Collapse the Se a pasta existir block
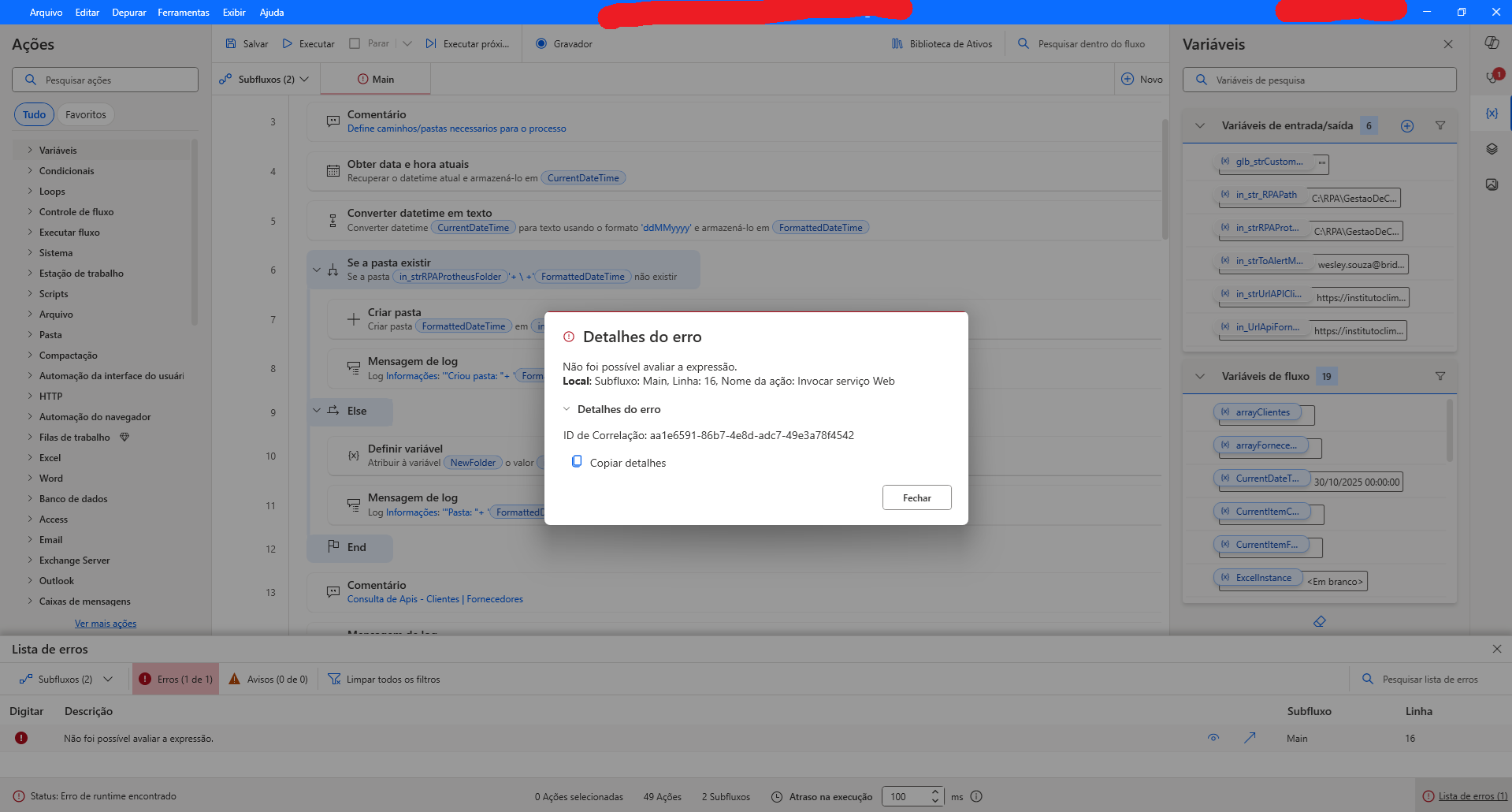This screenshot has width=1512, height=812. point(317,270)
